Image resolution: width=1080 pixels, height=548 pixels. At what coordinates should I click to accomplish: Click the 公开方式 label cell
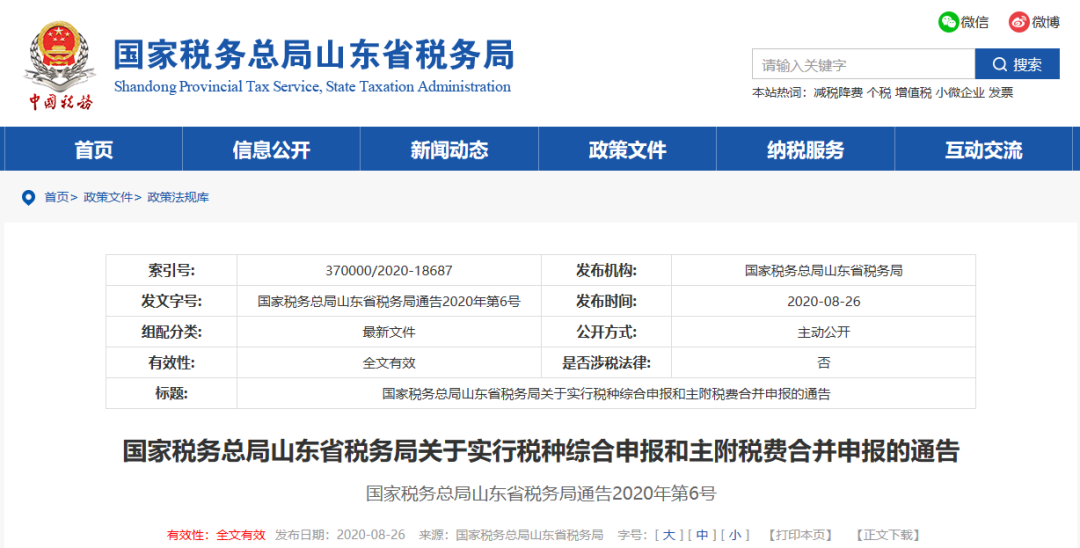[606, 332]
